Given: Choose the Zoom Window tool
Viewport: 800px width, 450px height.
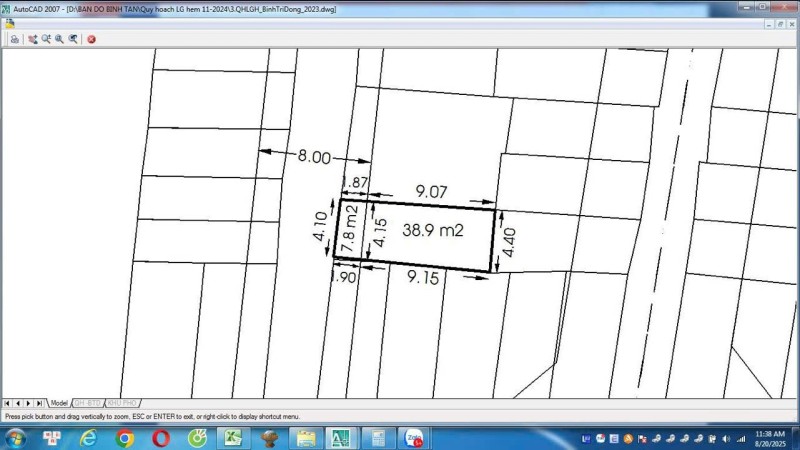Looking at the screenshot, I should (59, 39).
